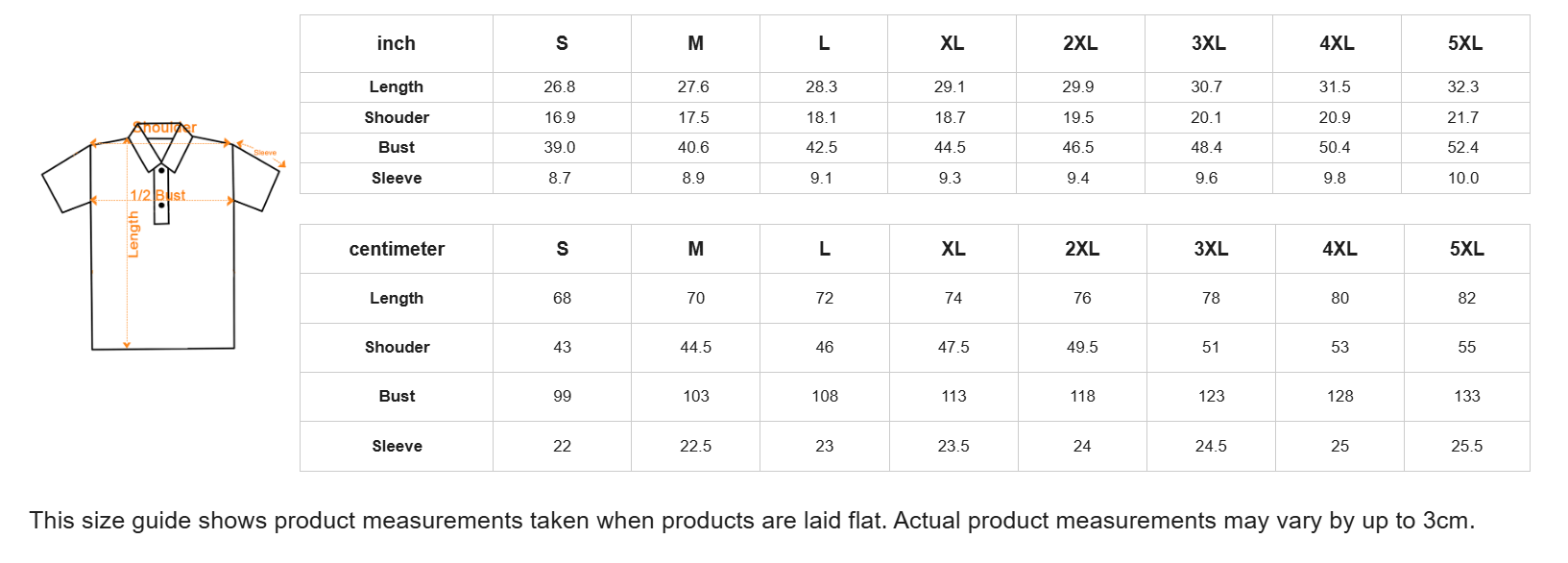Click the Sleeve value 10.0 cell
1568x563 pixels.
pyautogui.click(x=1463, y=178)
